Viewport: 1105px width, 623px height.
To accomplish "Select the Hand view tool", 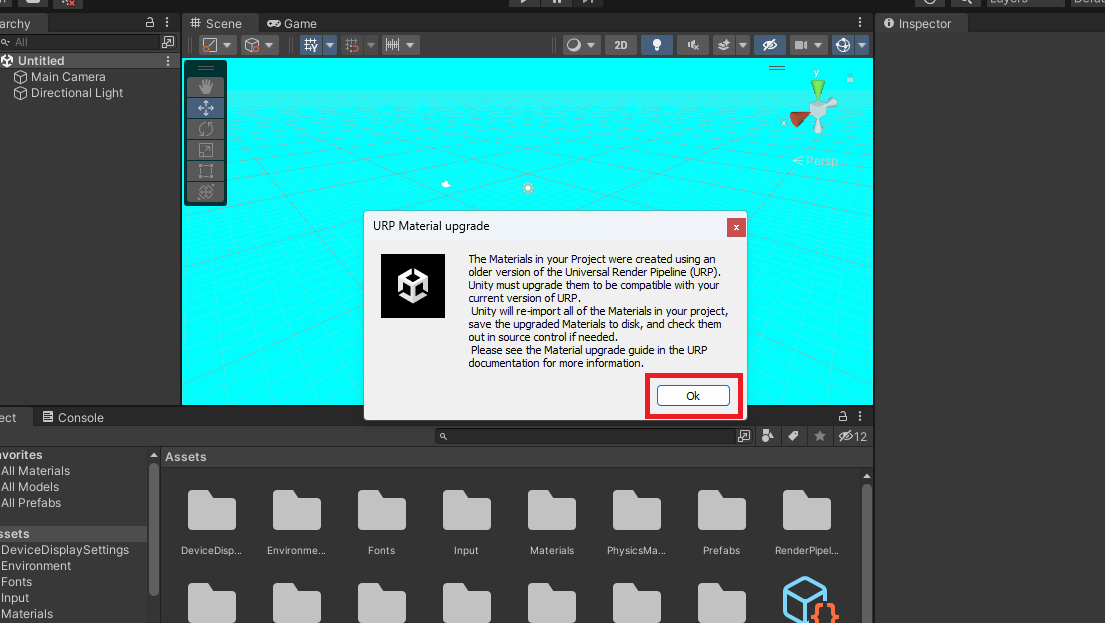I will [206, 87].
